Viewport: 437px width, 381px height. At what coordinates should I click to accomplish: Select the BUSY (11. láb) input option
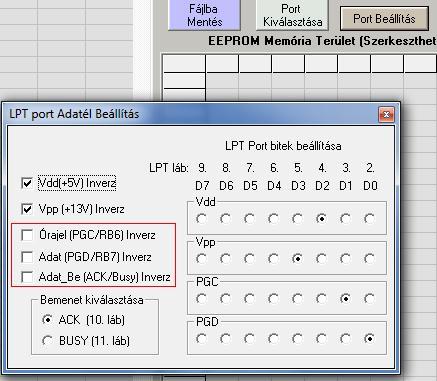(x=48, y=341)
